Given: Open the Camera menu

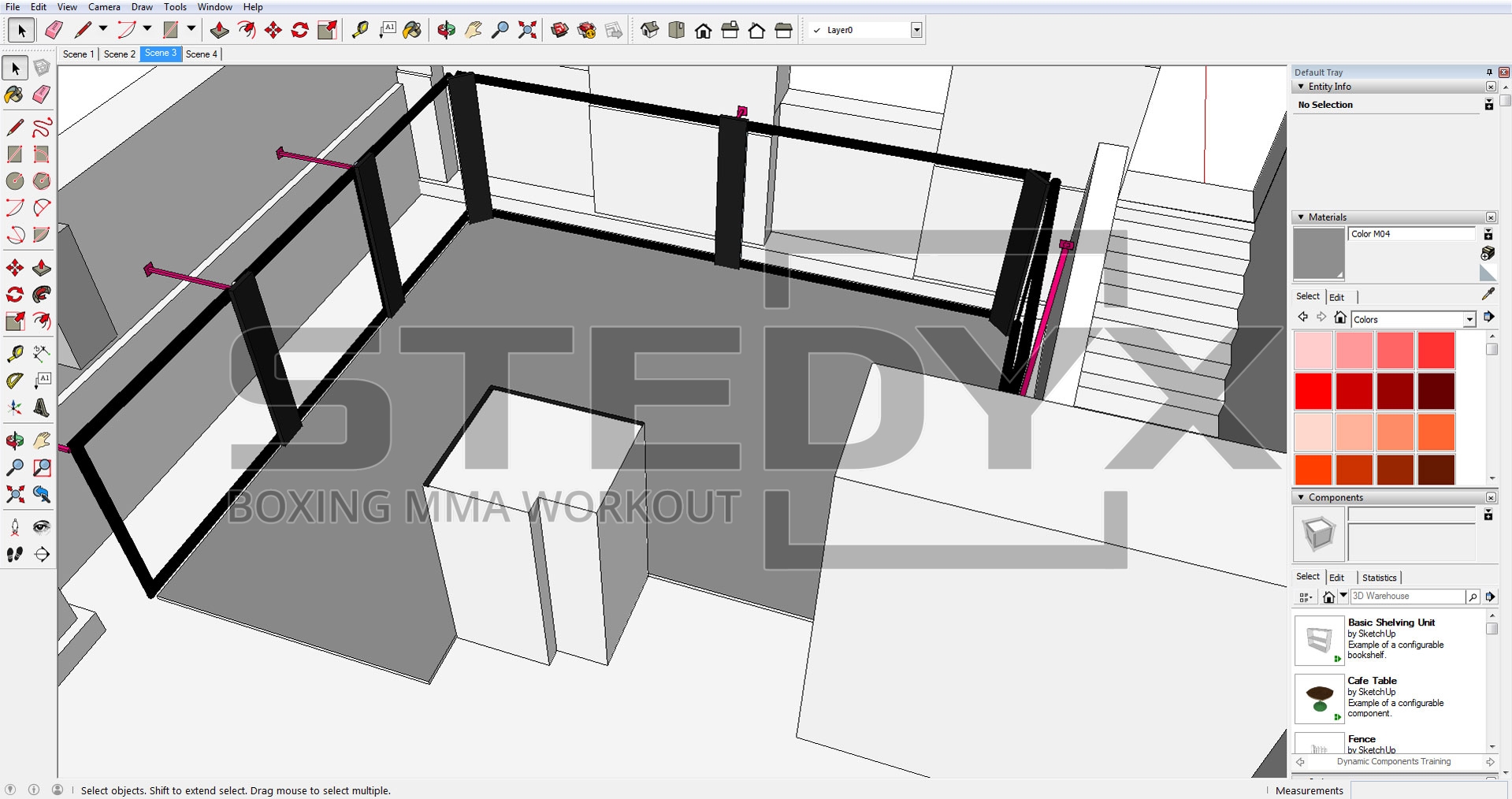Looking at the screenshot, I should pos(104,6).
